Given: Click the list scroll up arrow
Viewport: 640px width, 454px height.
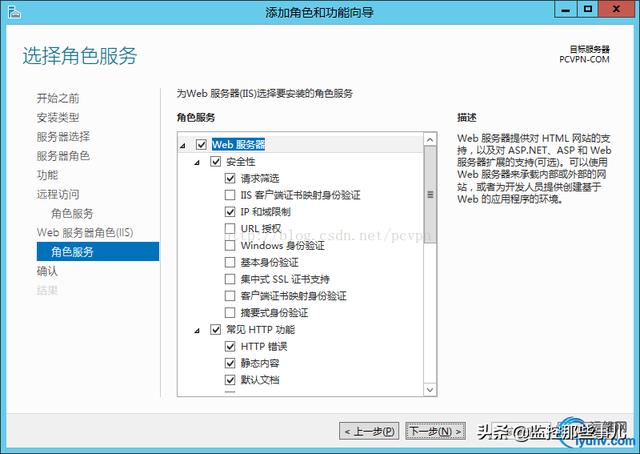Looking at the screenshot, I should 430,140.
